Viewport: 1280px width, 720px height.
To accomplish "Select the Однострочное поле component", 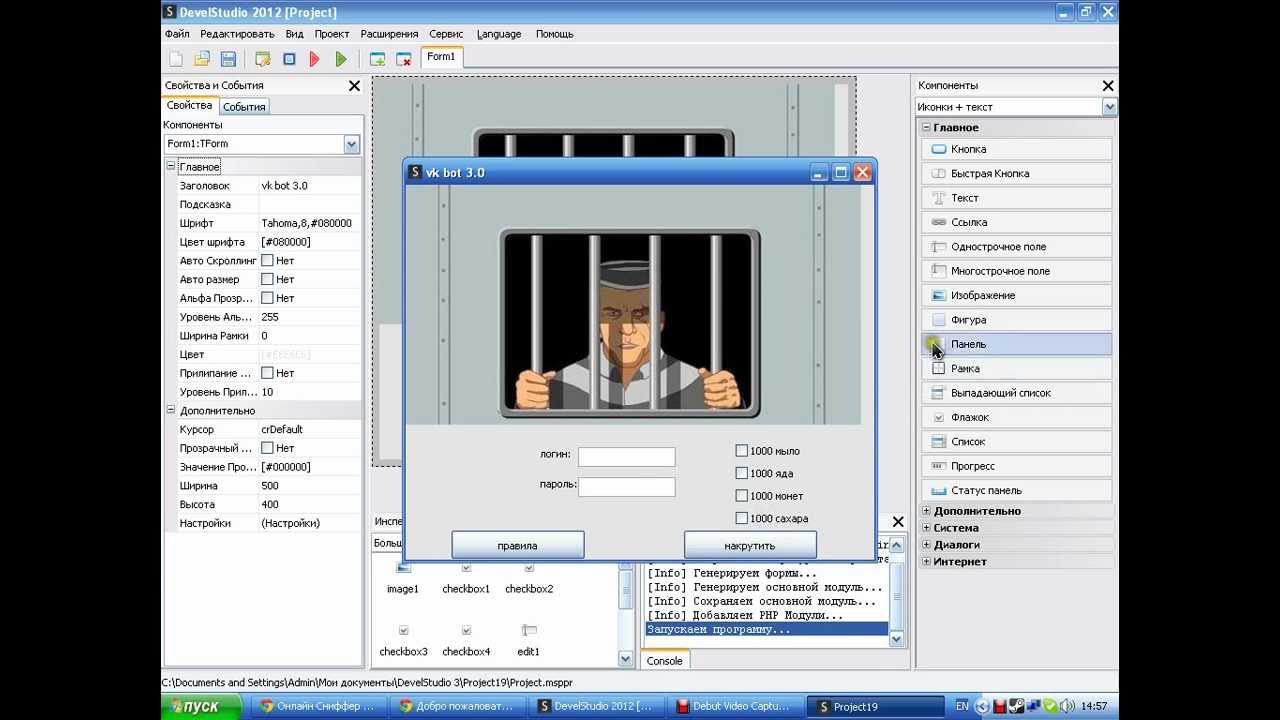I will 1016,247.
